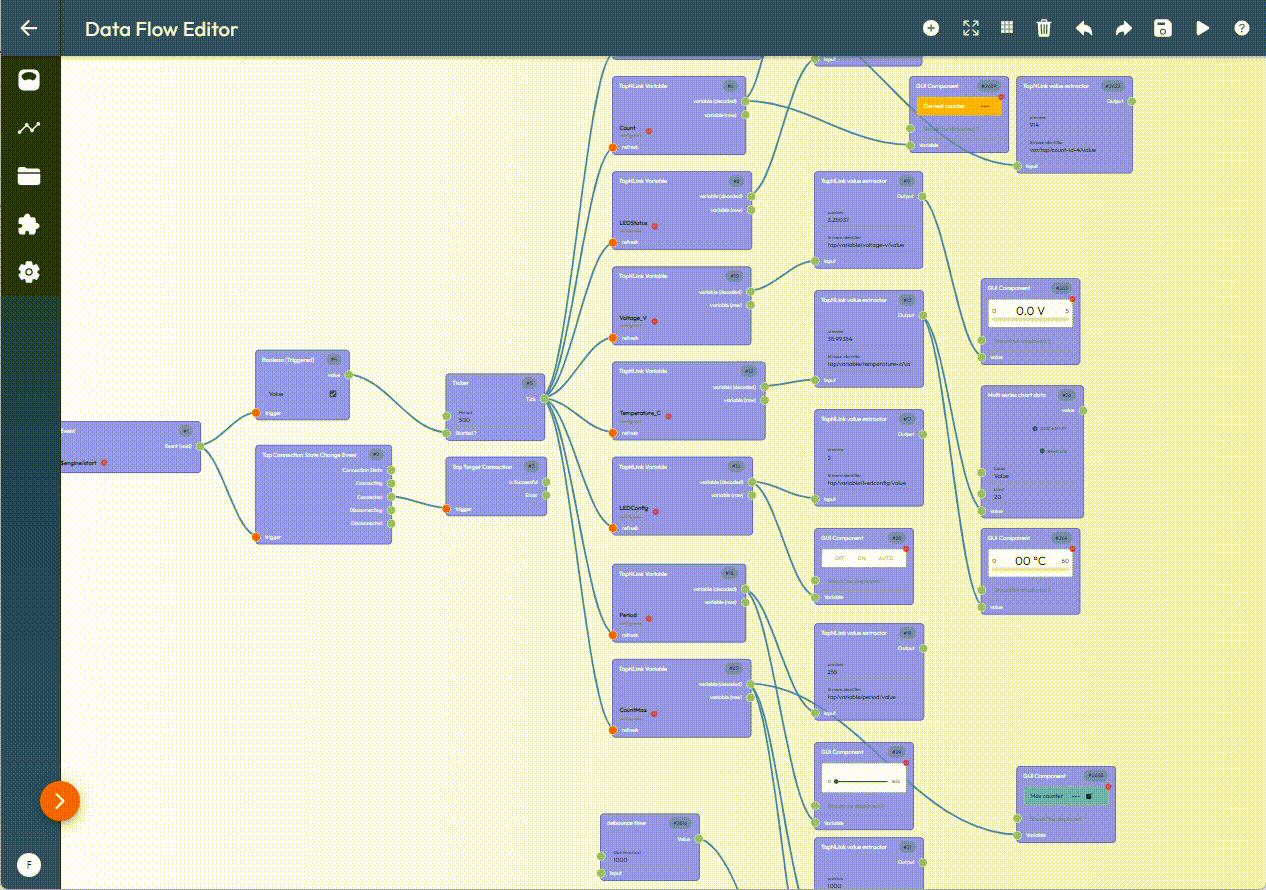Image resolution: width=1266 pixels, height=890 pixels.
Task: Save the data flow
Action: (1163, 28)
